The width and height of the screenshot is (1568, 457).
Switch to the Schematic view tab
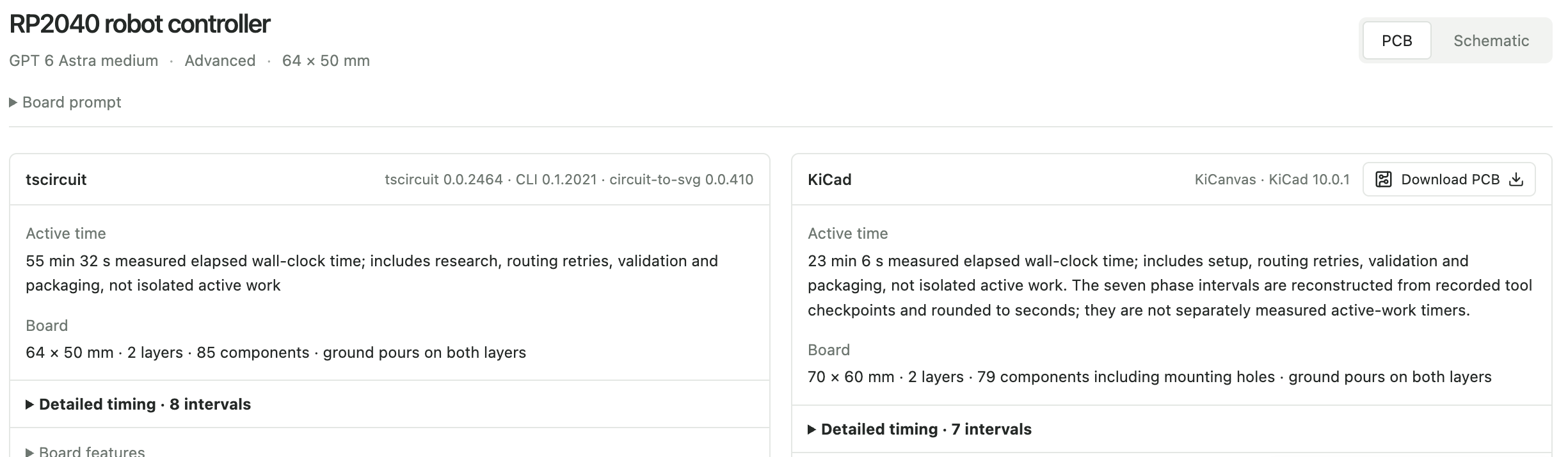1491,40
